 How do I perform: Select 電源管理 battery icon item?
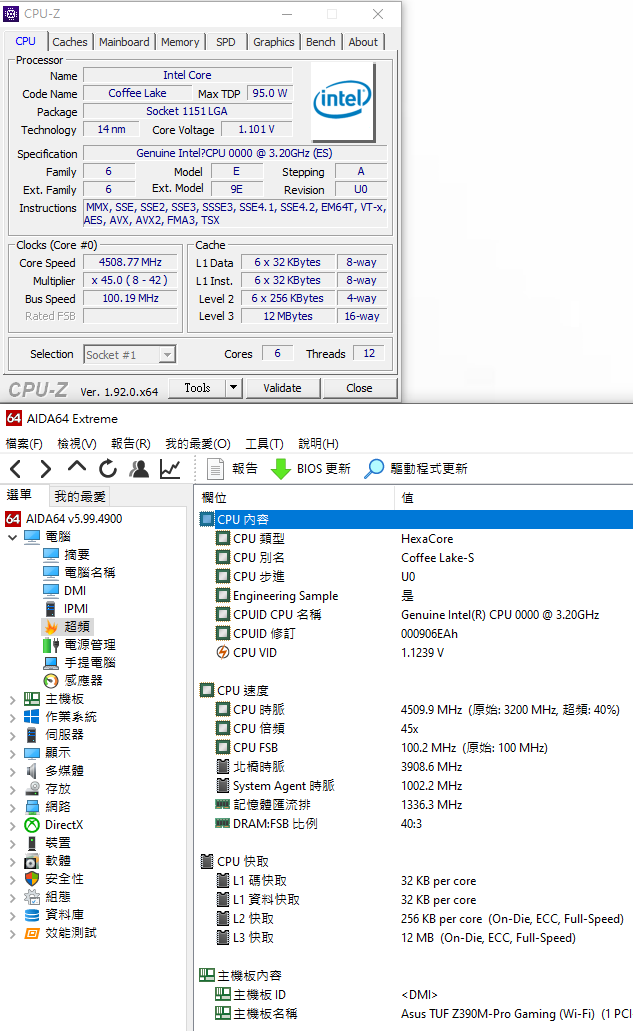tap(79, 645)
